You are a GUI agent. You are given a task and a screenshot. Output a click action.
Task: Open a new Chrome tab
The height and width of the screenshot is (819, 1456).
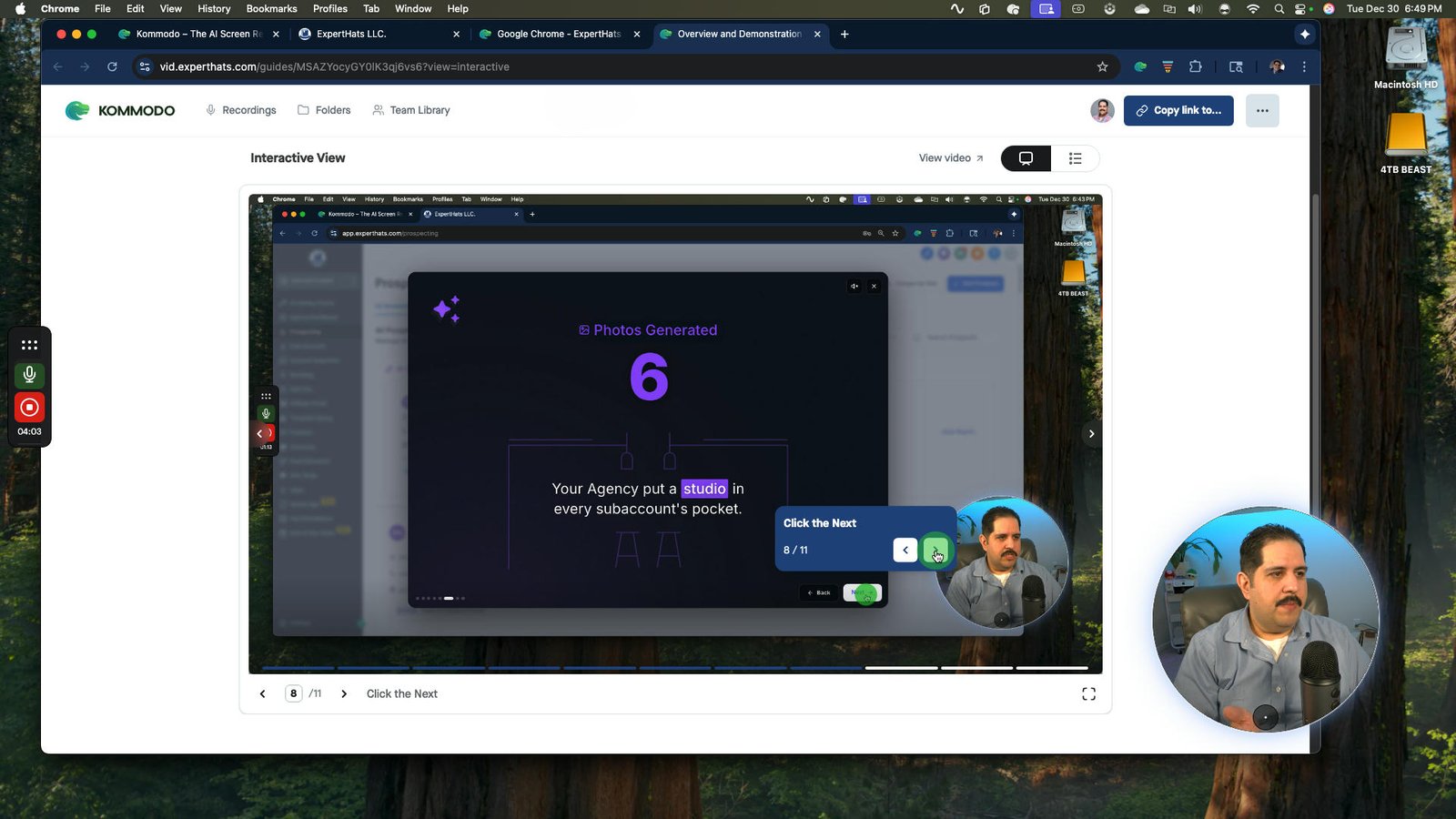coord(844,34)
